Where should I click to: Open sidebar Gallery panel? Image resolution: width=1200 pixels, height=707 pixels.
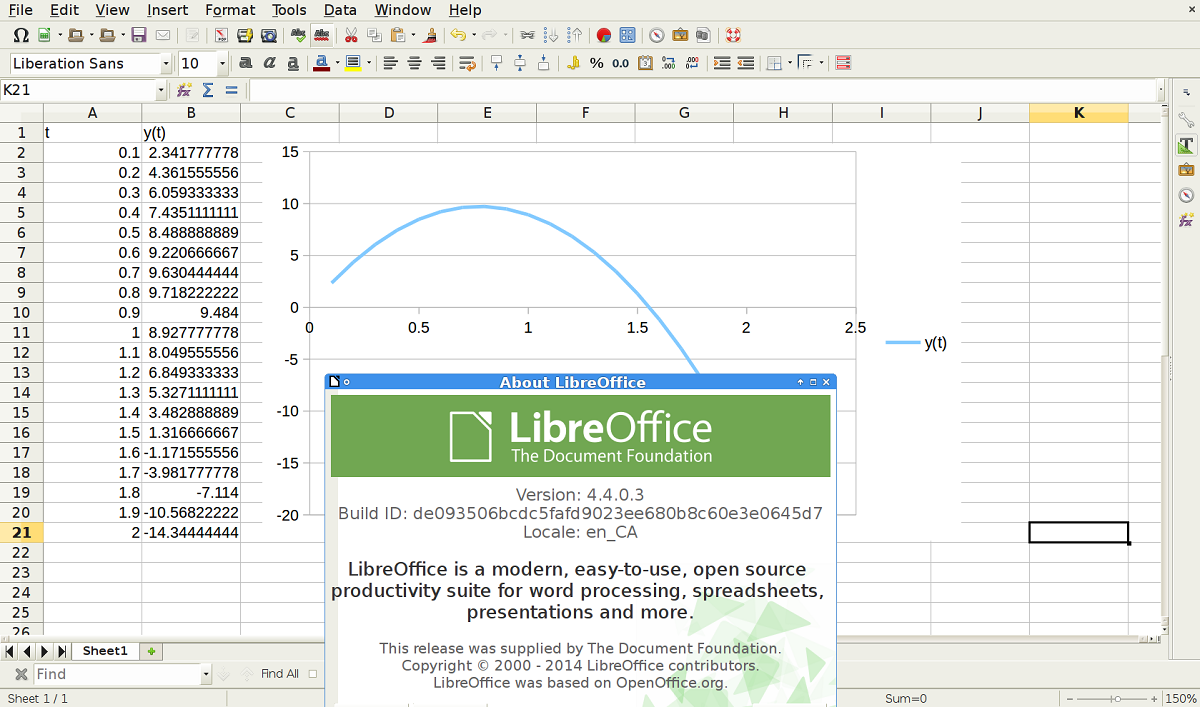click(1186, 170)
